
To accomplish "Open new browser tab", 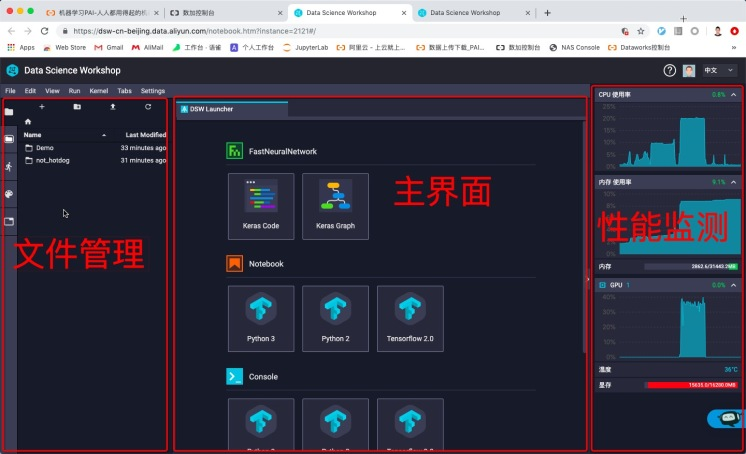I will (547, 13).
